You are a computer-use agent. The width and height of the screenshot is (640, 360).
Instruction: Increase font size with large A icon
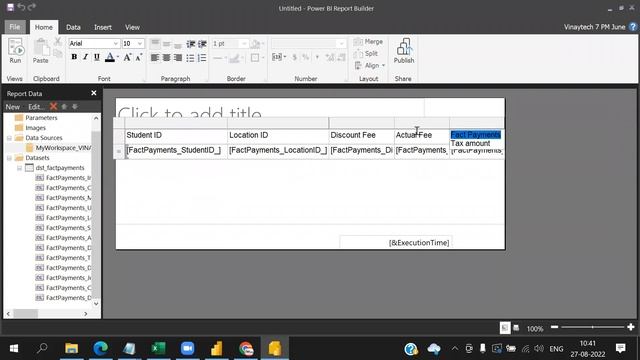pyautogui.click(x=127, y=58)
